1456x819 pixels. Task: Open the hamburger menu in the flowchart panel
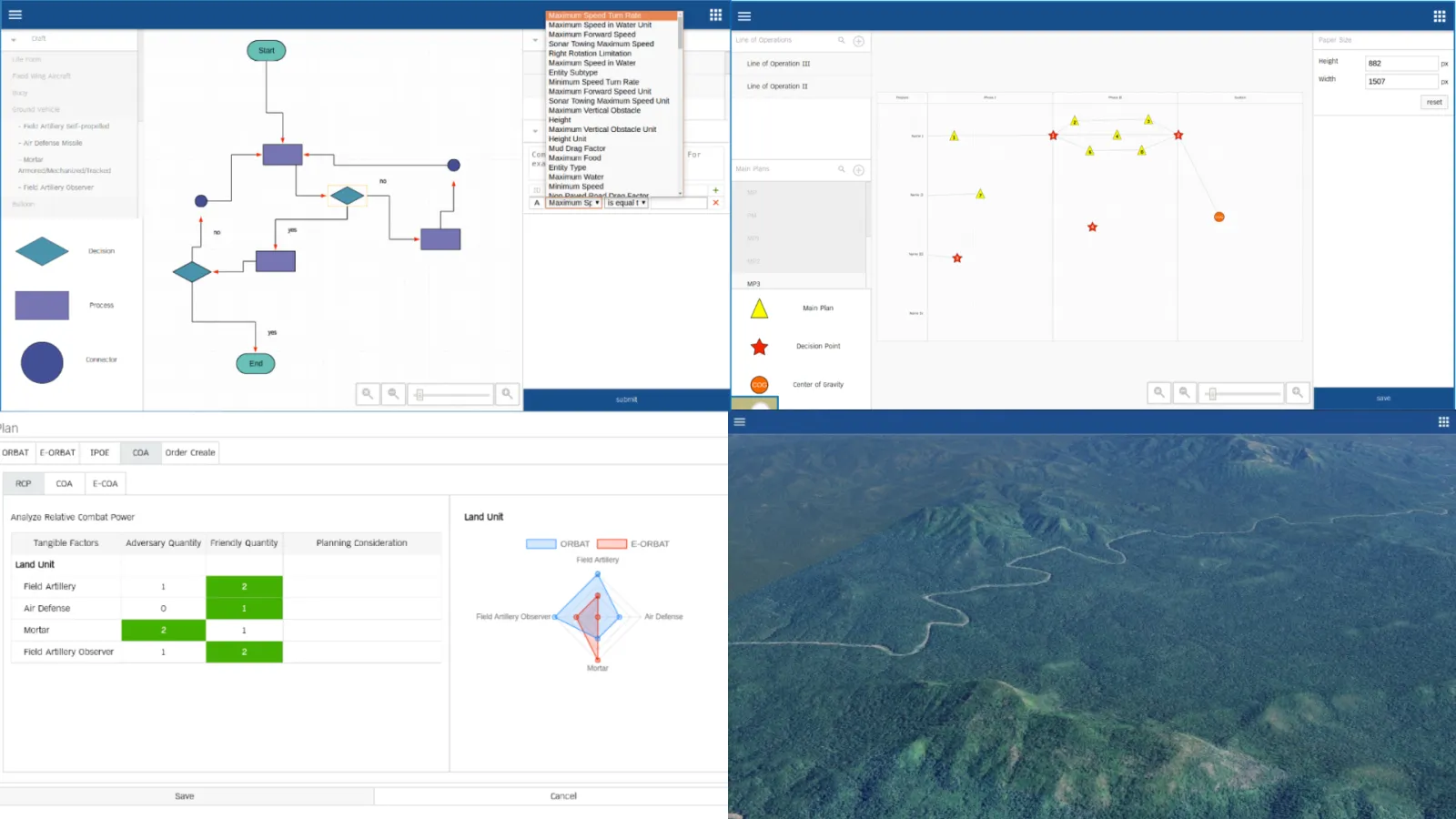click(15, 15)
